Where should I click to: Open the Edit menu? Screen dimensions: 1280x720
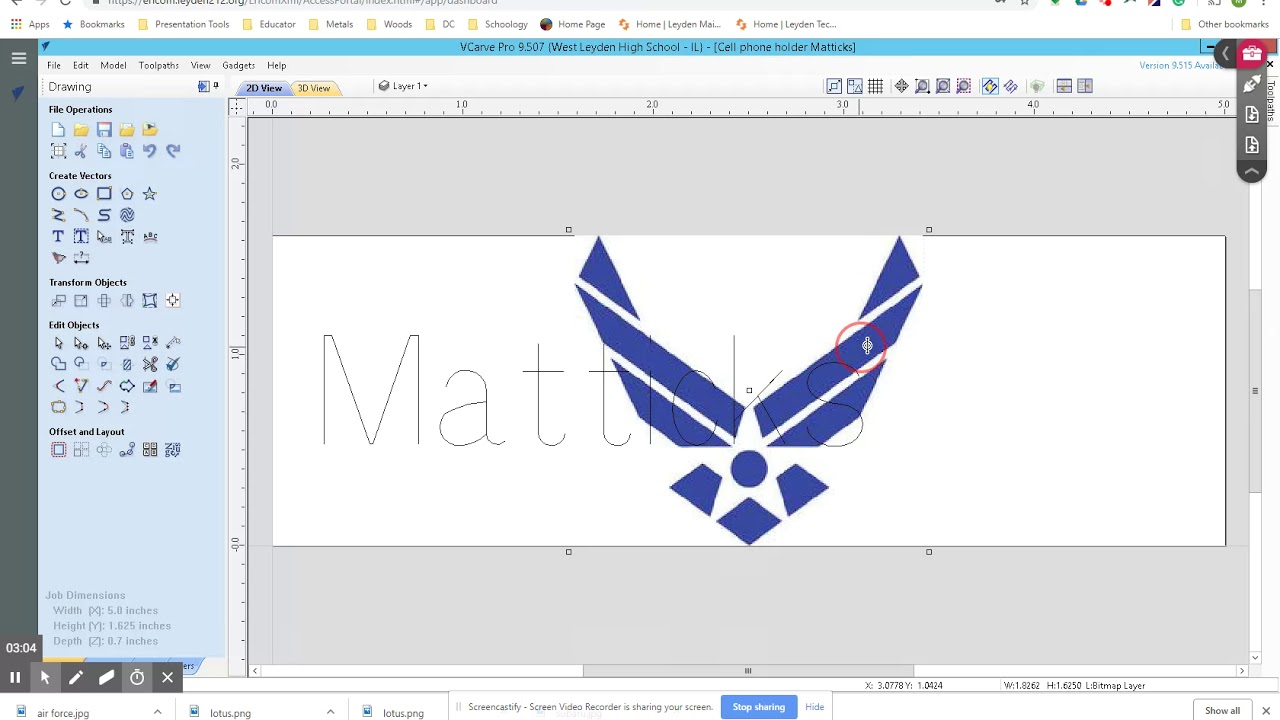point(81,66)
